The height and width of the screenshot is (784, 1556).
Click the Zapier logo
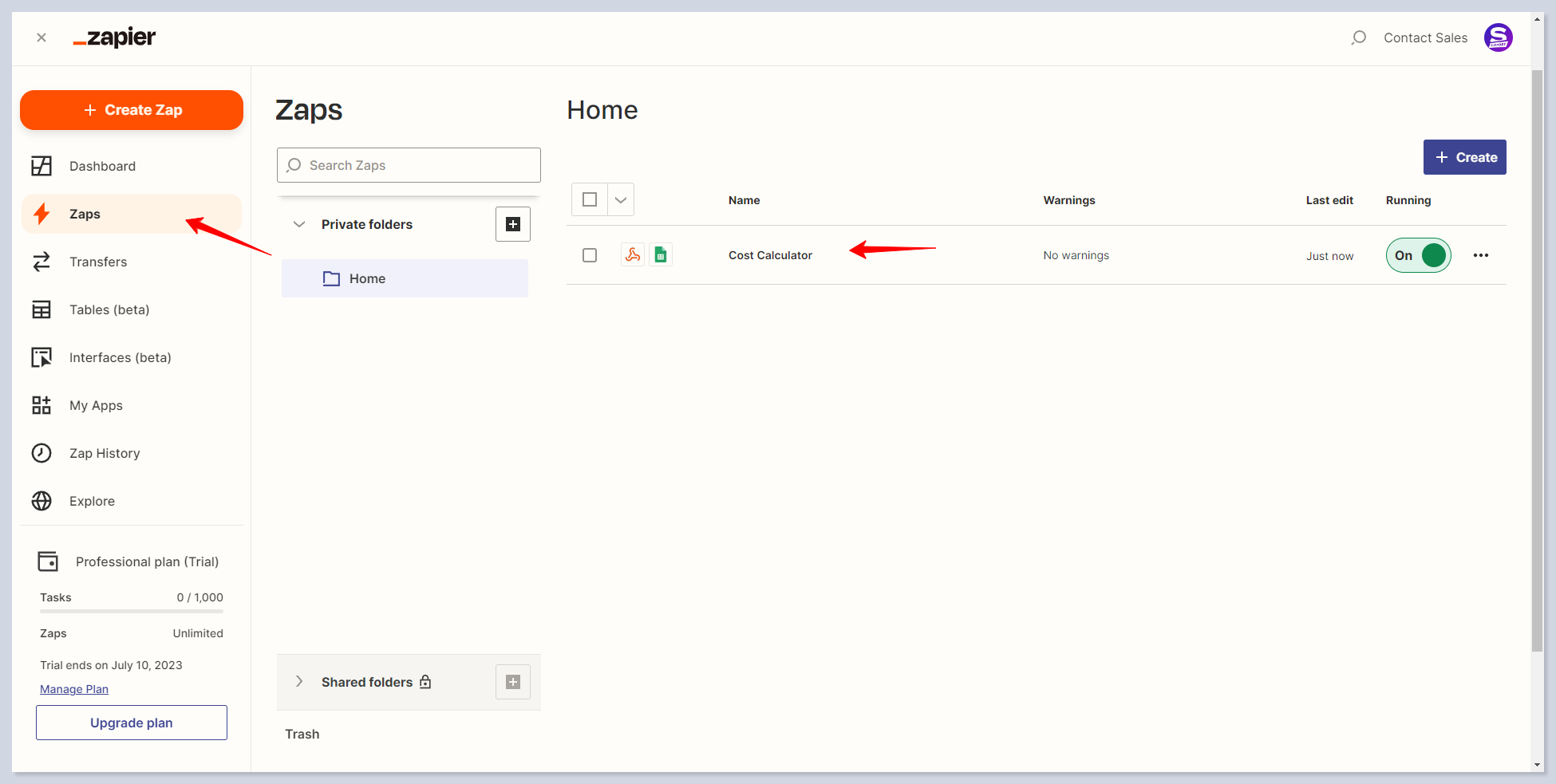coord(115,37)
